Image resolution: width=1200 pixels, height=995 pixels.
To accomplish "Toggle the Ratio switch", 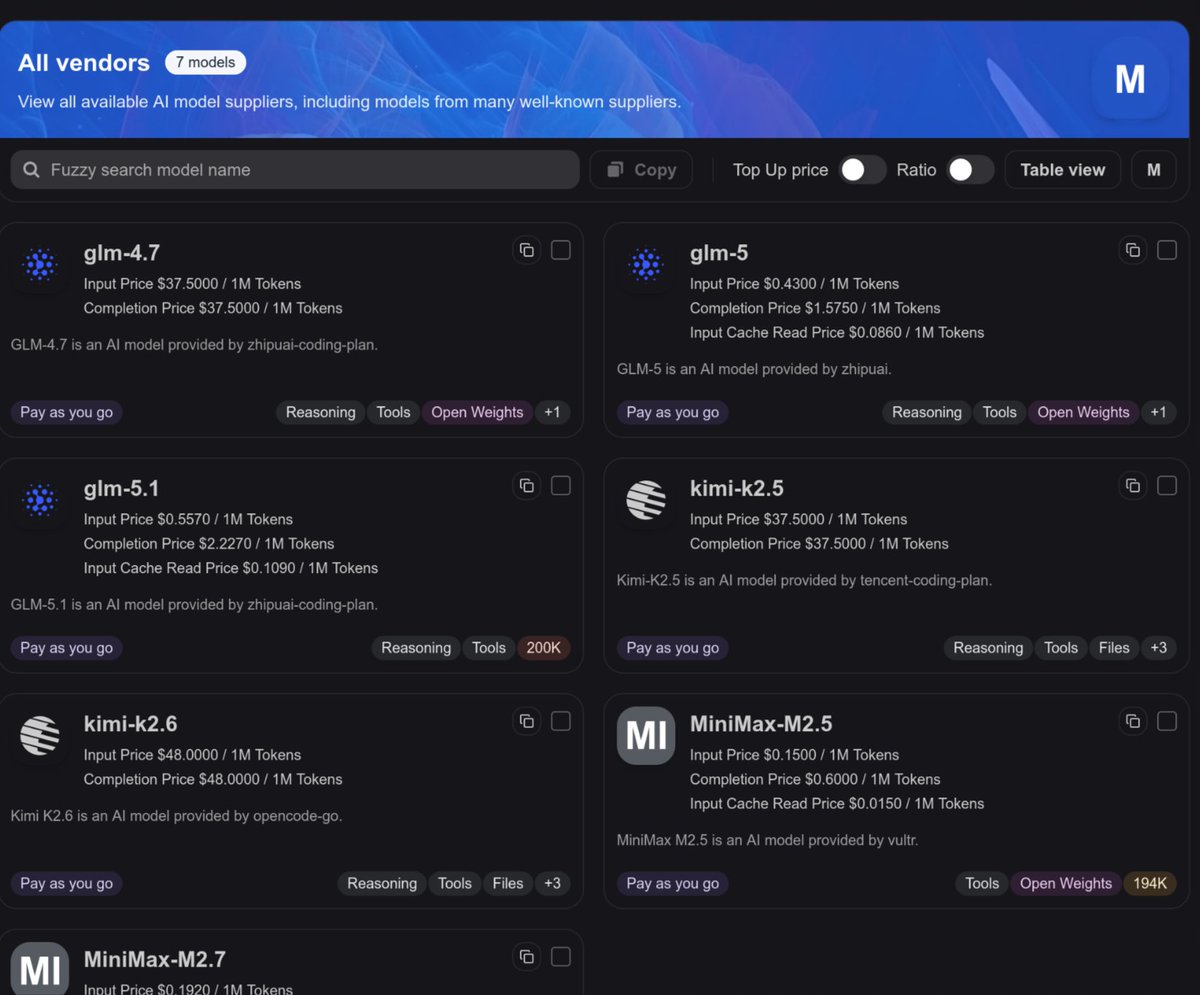I will 970,170.
